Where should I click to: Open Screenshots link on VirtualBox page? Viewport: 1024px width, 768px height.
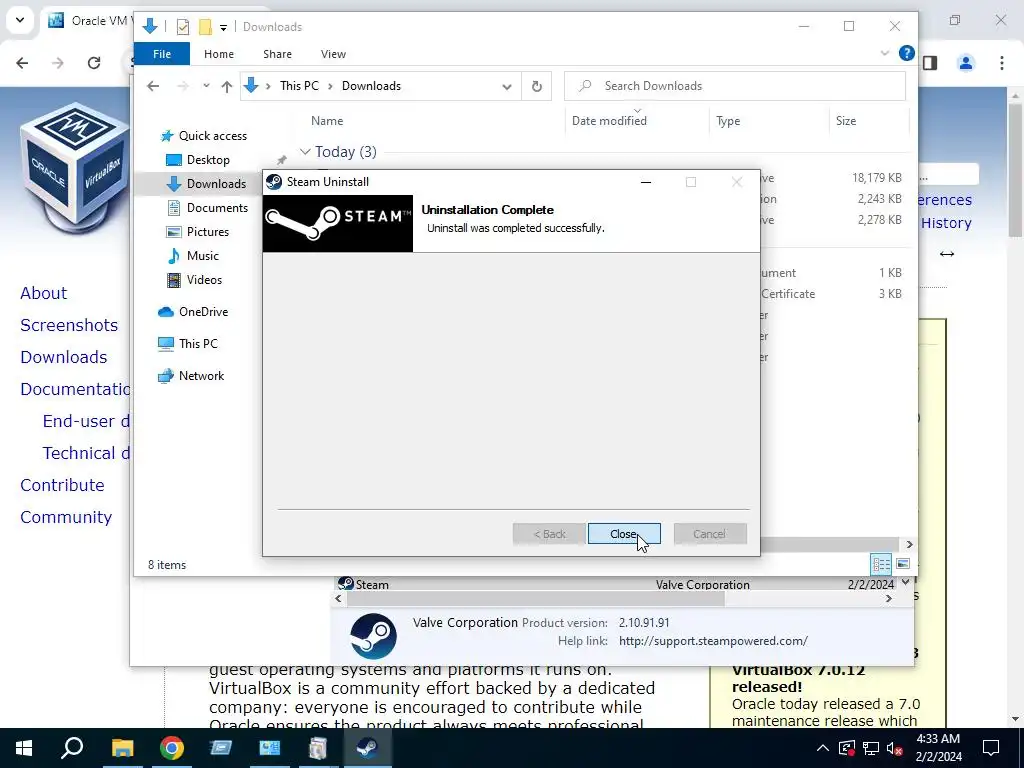point(69,325)
